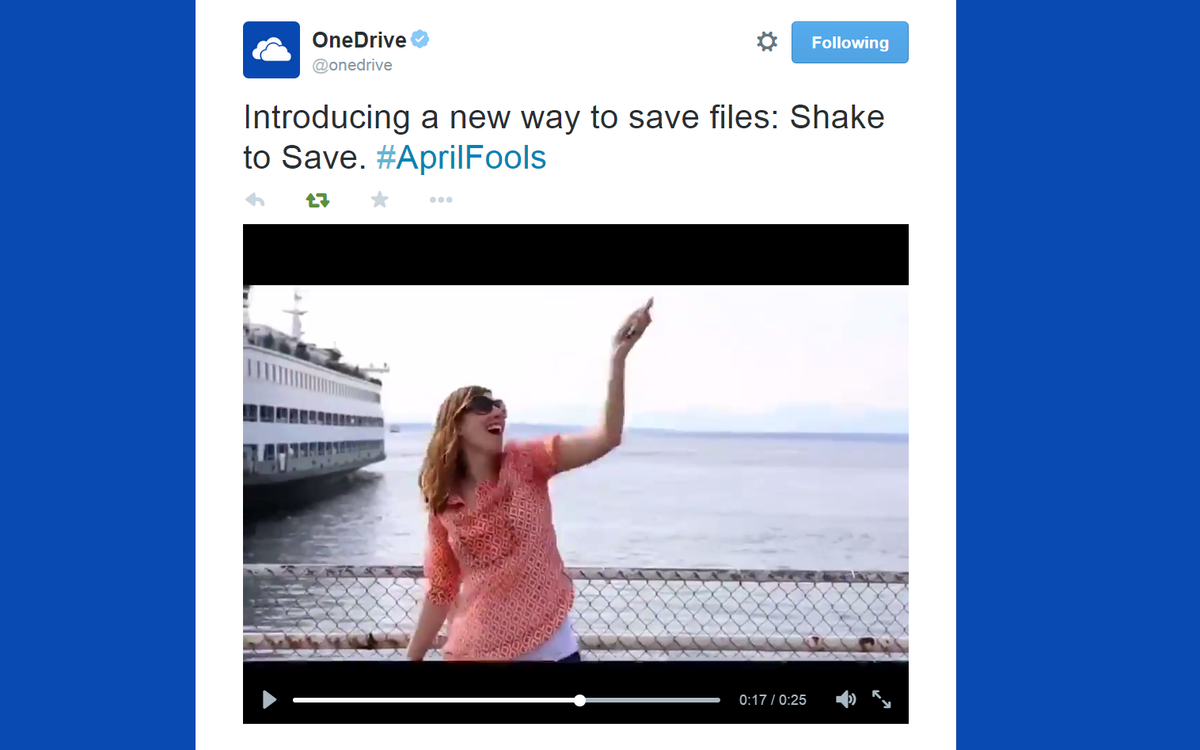1200x750 pixels.
Task: Click the @onedrive handle
Action: click(352, 64)
